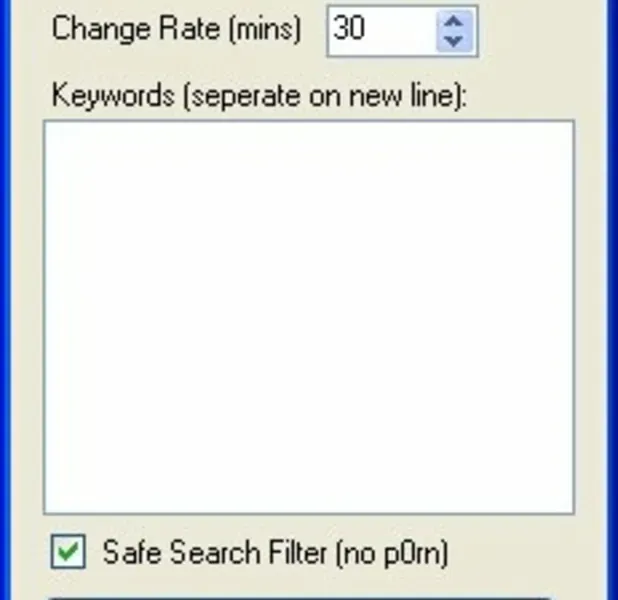Click the green checkmark icon
The image size is (618, 600).
coord(68,552)
